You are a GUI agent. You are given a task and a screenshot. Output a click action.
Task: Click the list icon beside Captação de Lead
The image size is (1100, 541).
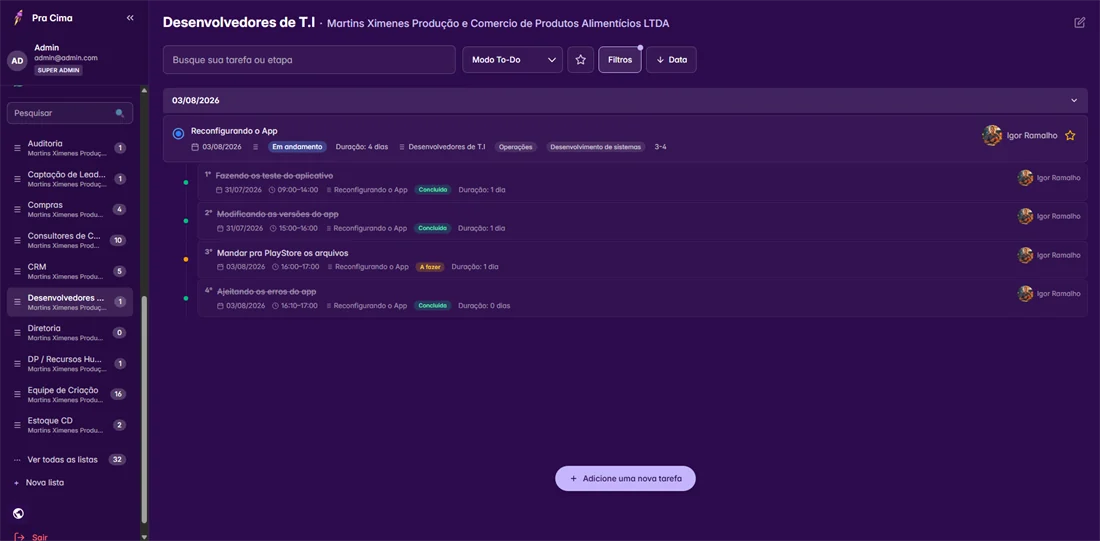[18, 179]
